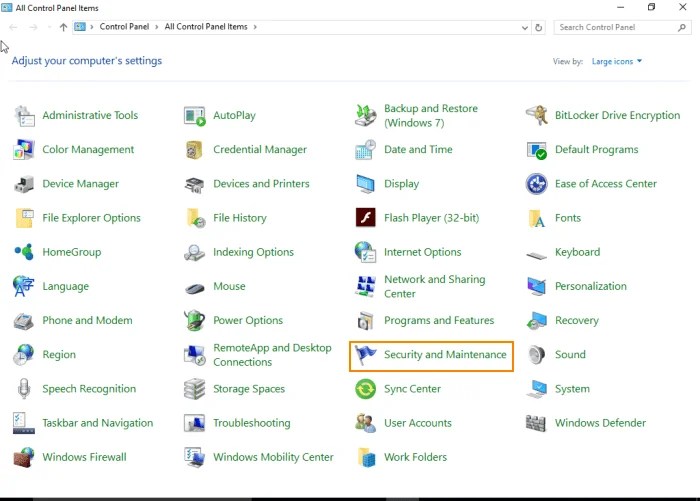
Task: Expand the Control Panel breadcrumb chevron
Action: [157, 27]
